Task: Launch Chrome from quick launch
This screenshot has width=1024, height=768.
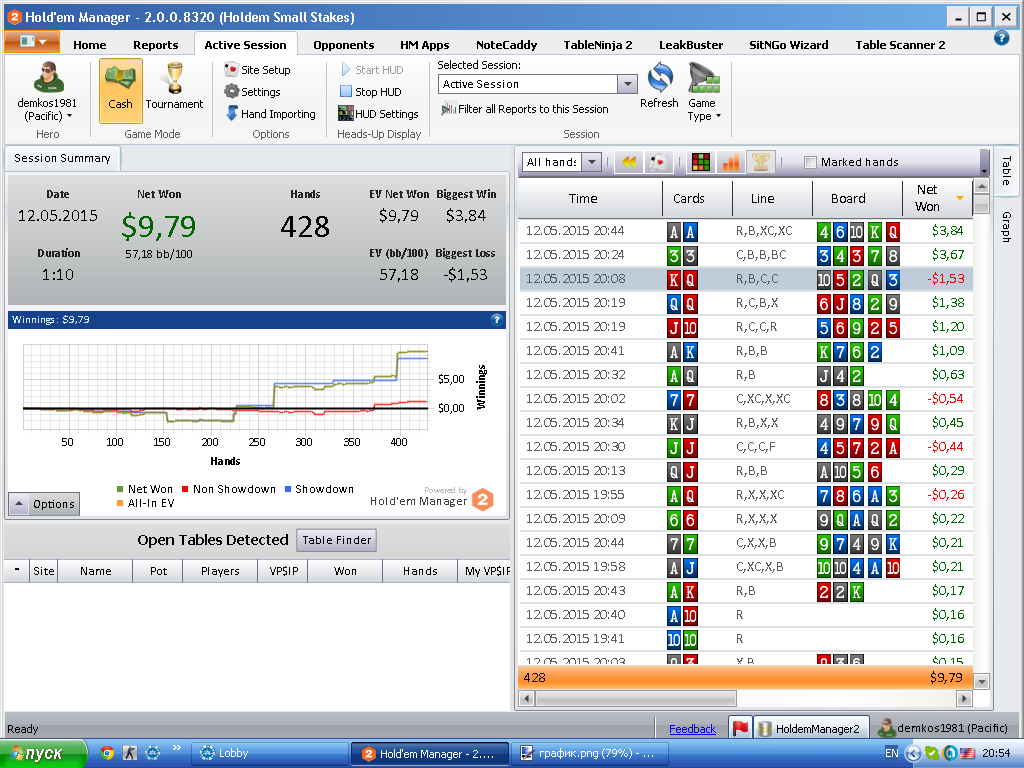Action: click(107, 754)
